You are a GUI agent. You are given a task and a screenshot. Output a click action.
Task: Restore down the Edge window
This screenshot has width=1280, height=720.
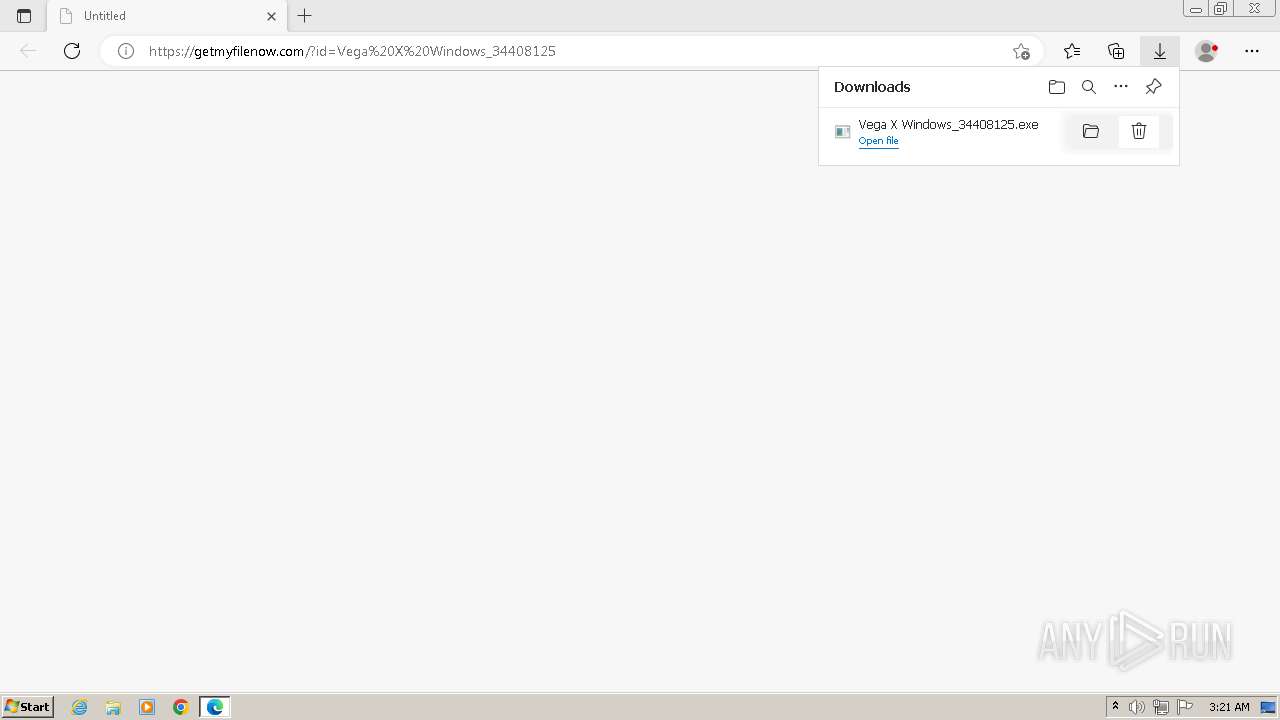tap(1221, 9)
